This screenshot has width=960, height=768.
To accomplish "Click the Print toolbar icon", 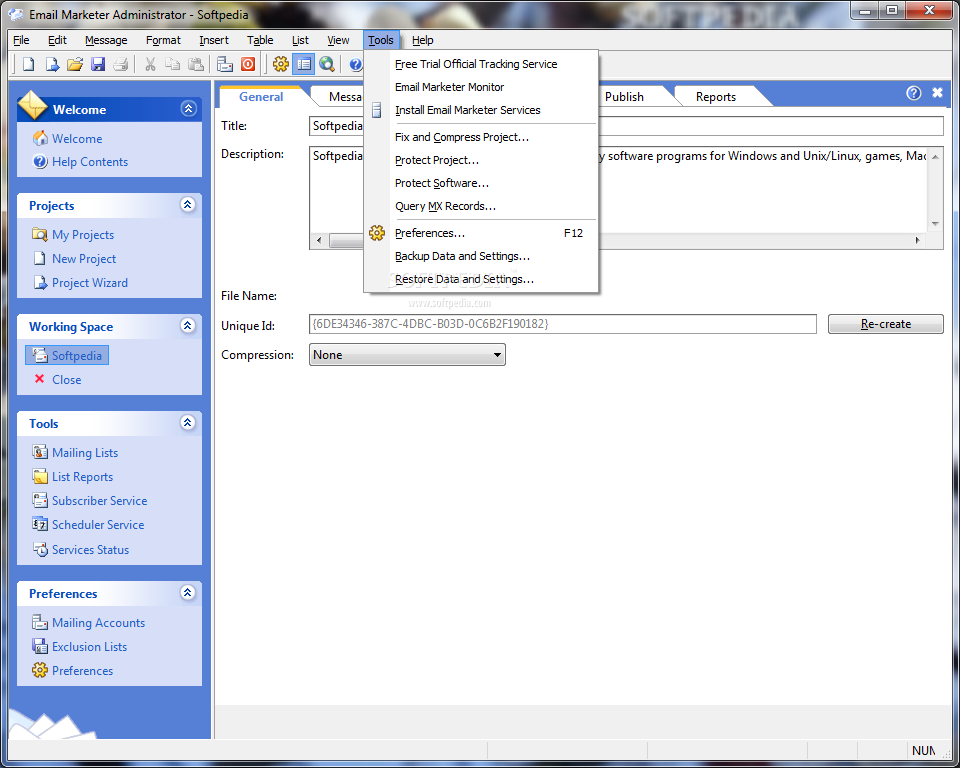I will (121, 64).
